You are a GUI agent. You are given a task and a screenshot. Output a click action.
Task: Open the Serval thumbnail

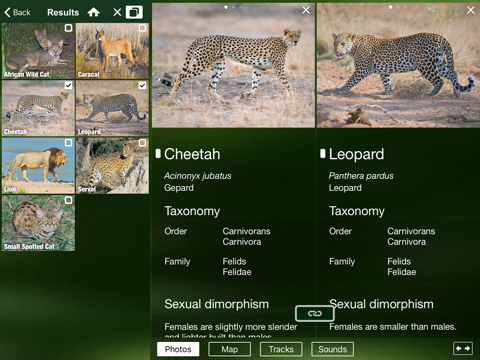112,166
